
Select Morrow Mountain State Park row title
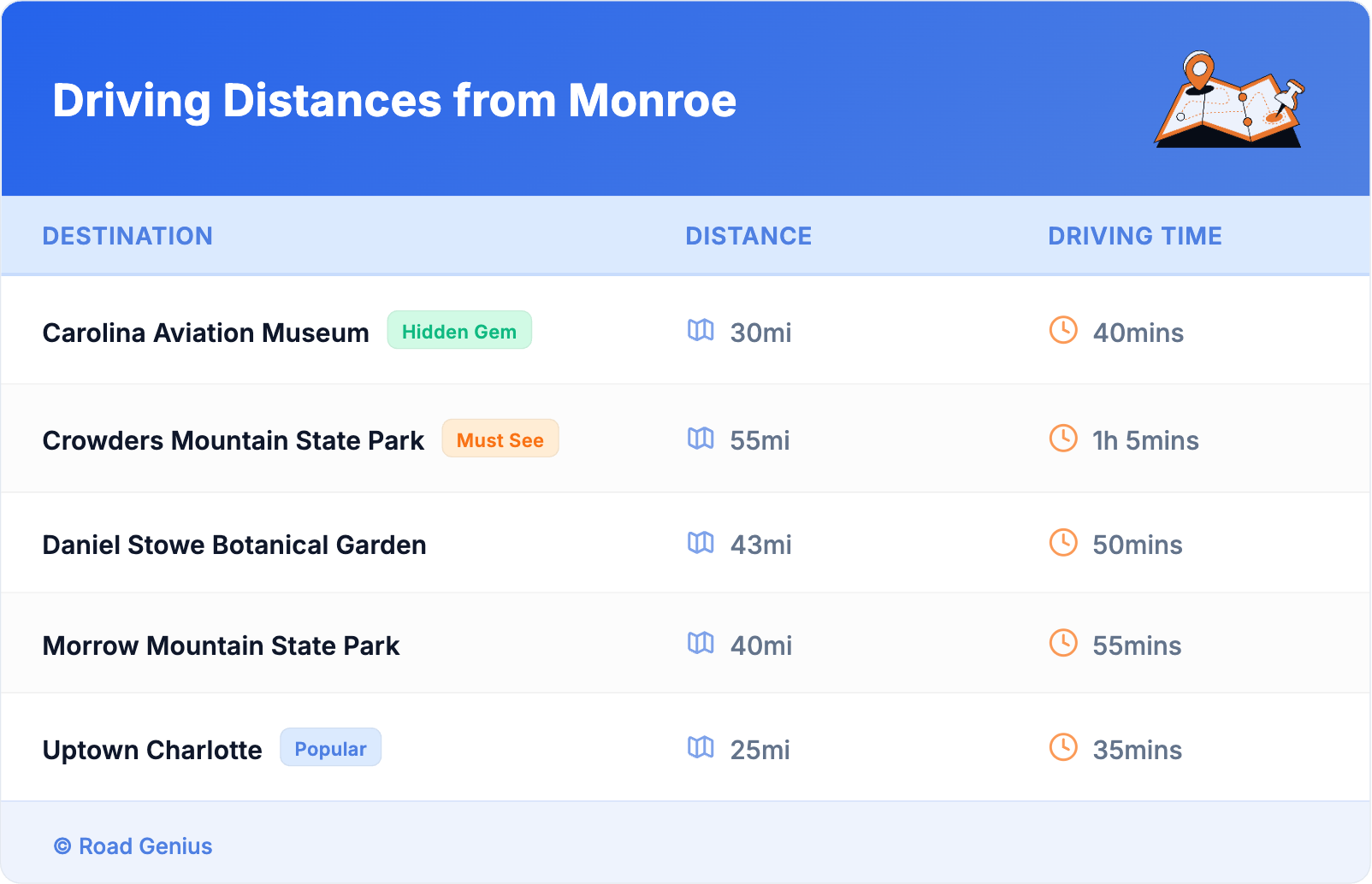[221, 645]
